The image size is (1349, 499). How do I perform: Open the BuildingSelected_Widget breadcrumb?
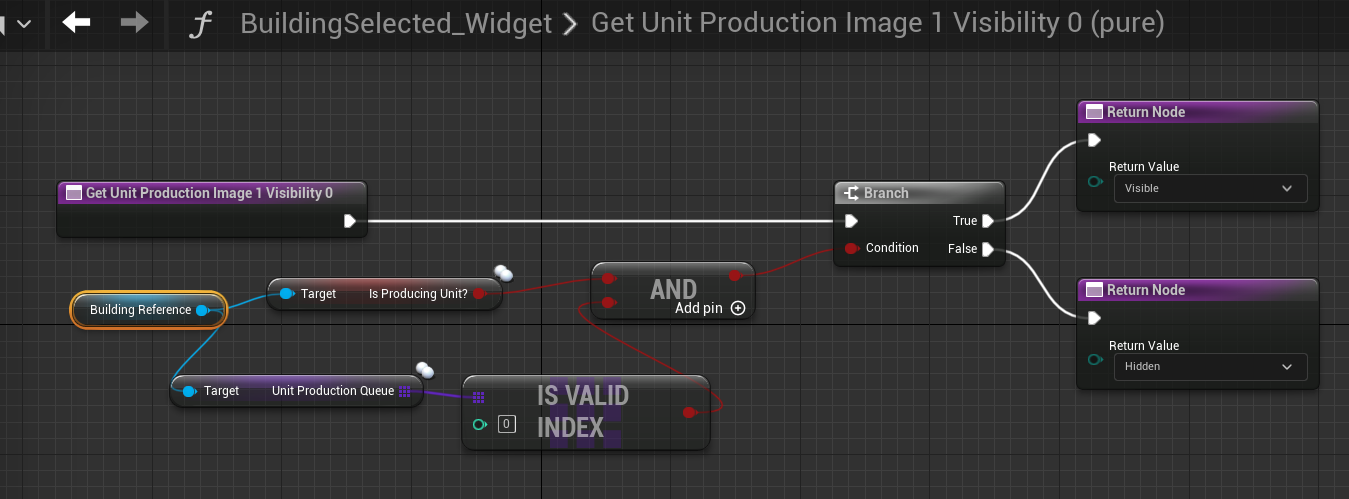(x=396, y=23)
